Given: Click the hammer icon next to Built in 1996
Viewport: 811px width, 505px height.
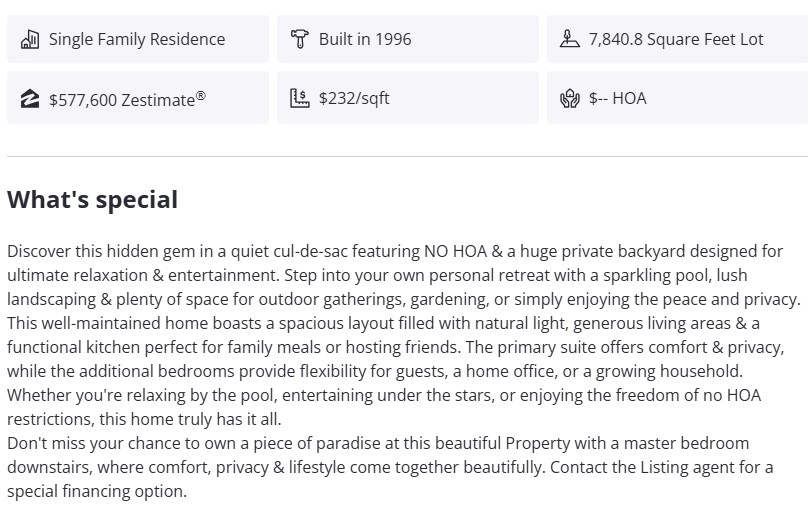Looking at the screenshot, I should click(x=299, y=40).
